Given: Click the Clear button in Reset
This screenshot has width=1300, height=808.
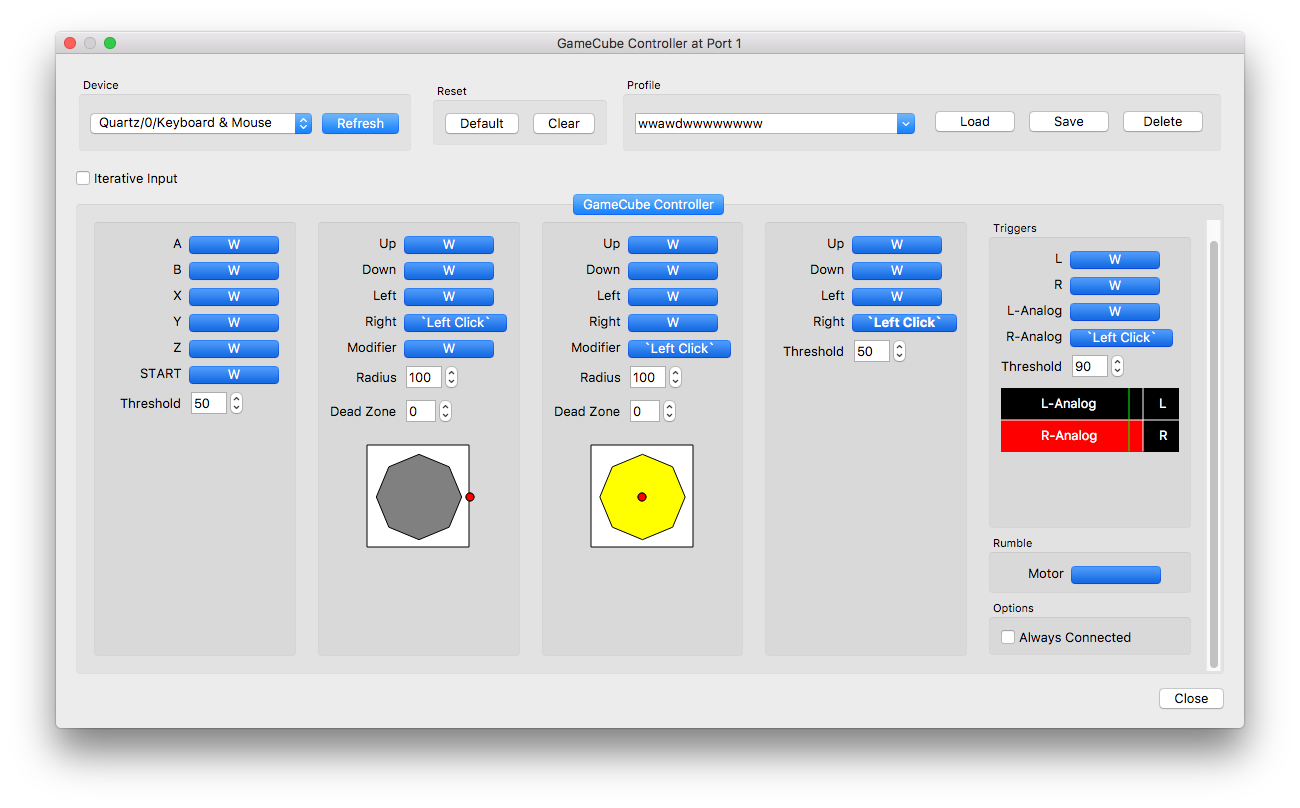Looking at the screenshot, I should click(564, 123).
